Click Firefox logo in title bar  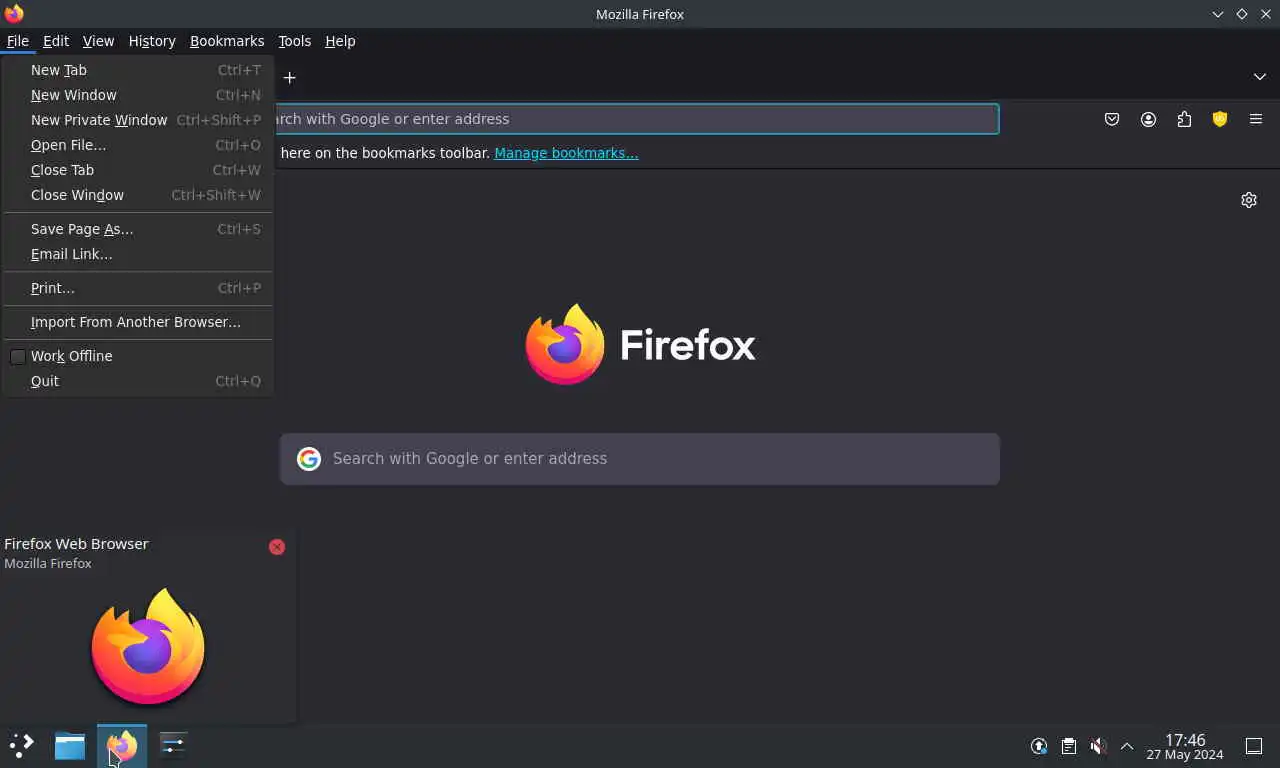point(14,14)
